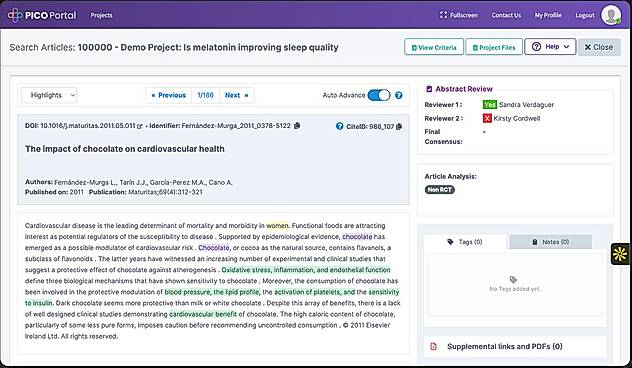Click highlighted 'blood pressure, the lipid profile'
Image resolution: width=632 pixels, height=368 pixels.
(212, 292)
